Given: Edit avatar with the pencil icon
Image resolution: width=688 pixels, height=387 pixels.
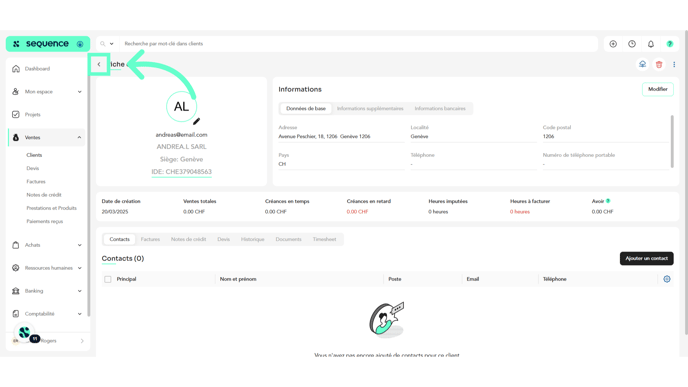Looking at the screenshot, I should pos(197,121).
